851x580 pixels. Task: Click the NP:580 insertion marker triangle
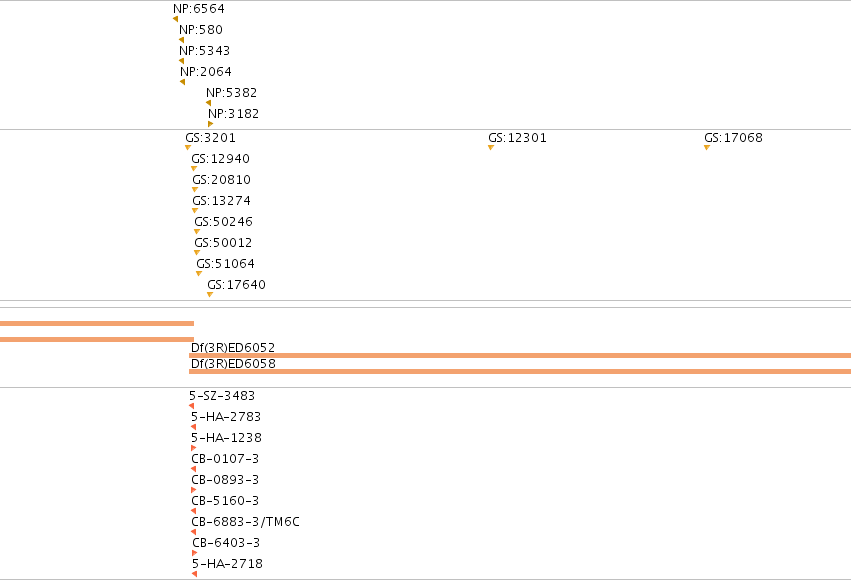[x=181, y=40]
